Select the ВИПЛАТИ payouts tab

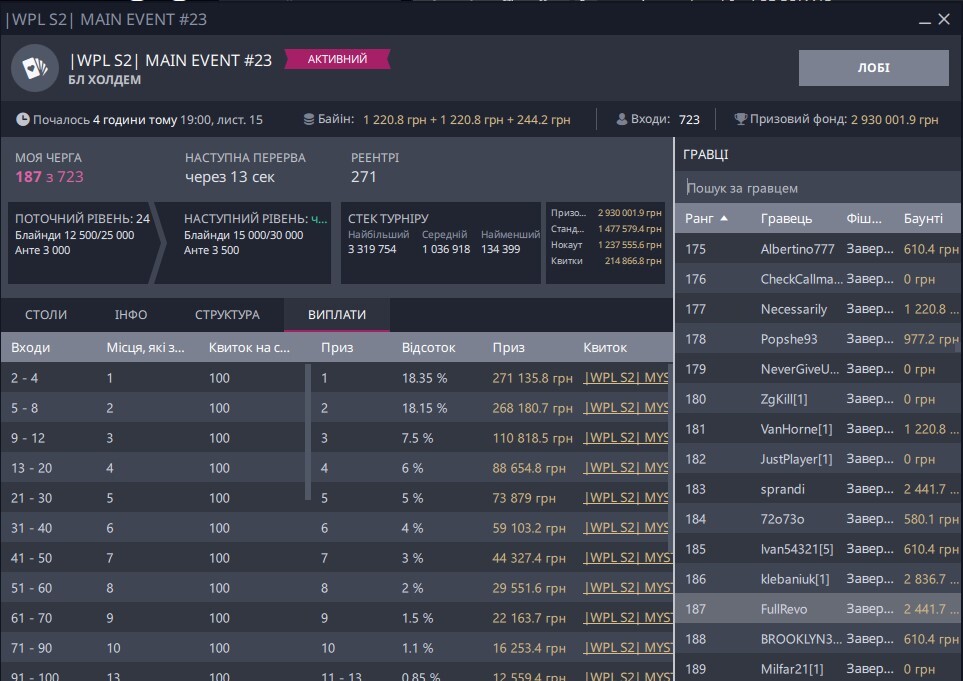coord(336,315)
